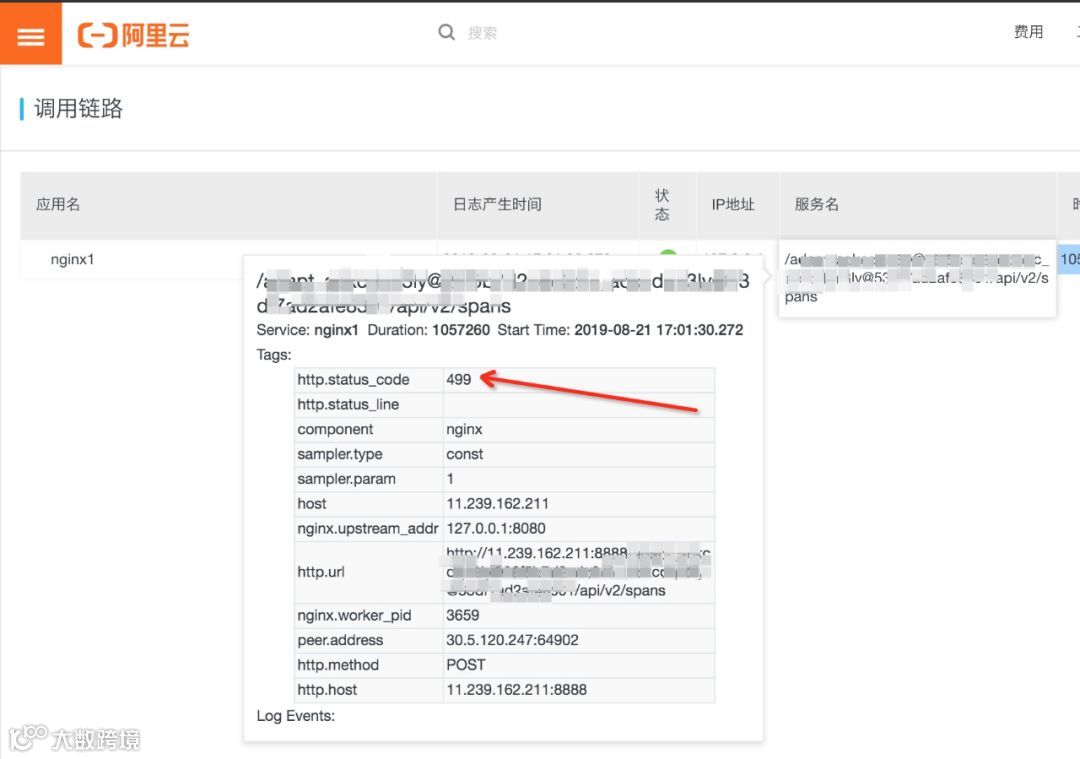Viewport: 1080px width, 759px height.
Task: Click the worker pid value 3659
Action: point(462,615)
